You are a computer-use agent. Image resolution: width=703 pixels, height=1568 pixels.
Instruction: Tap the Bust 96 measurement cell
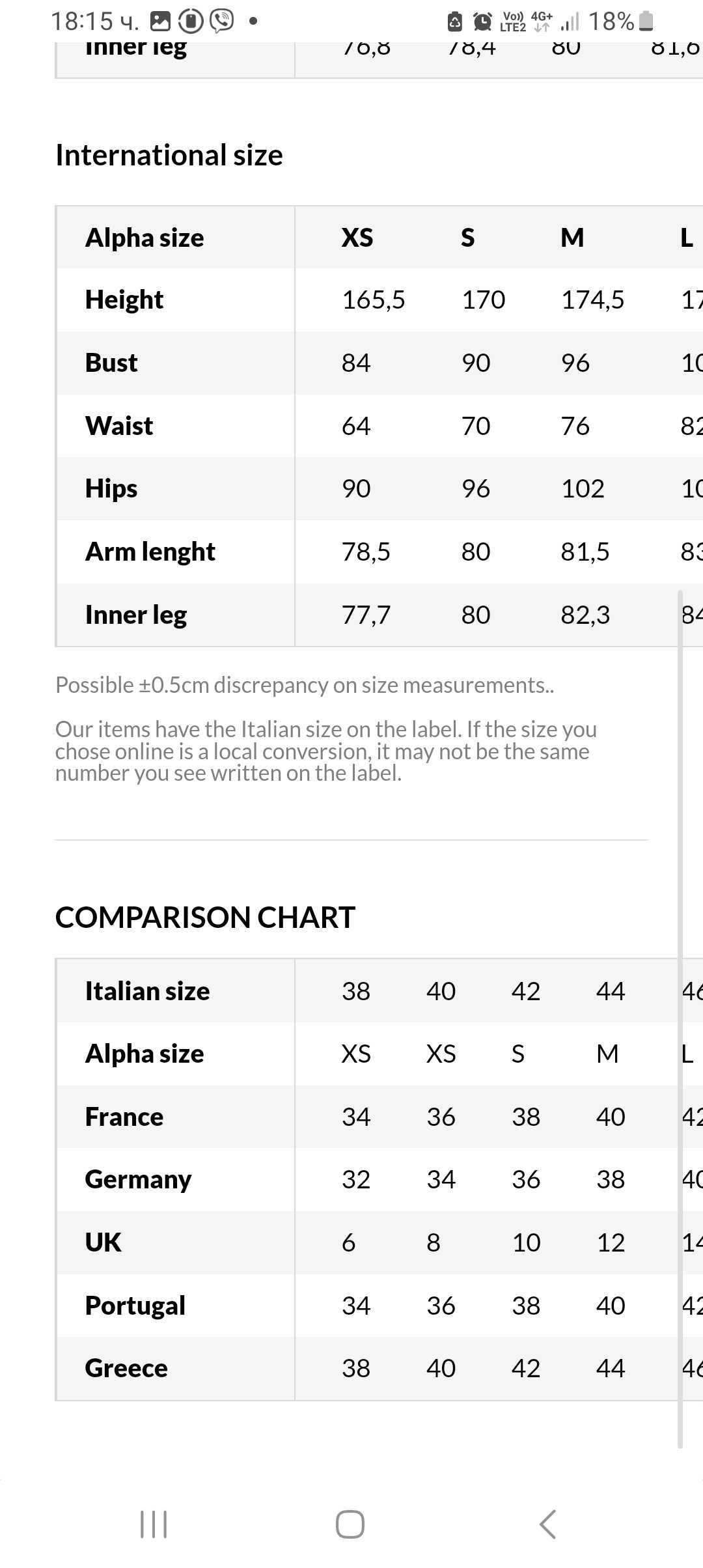click(x=575, y=363)
